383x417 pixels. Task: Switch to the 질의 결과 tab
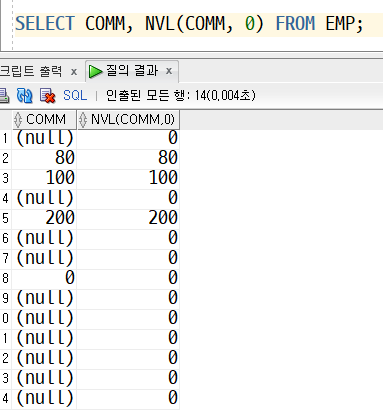(x=132, y=71)
